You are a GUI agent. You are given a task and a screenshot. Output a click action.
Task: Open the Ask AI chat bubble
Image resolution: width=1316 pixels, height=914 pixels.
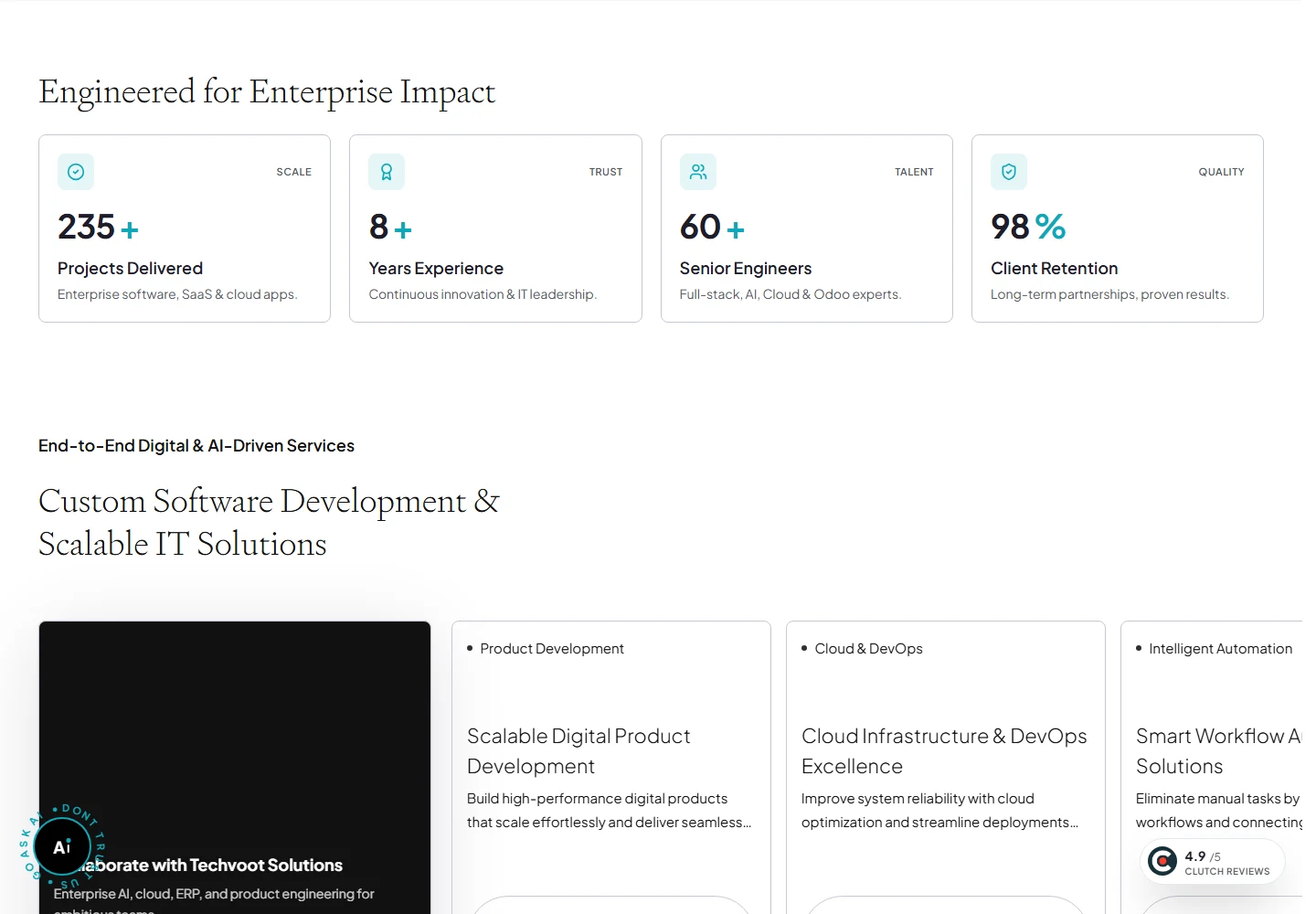point(62,846)
